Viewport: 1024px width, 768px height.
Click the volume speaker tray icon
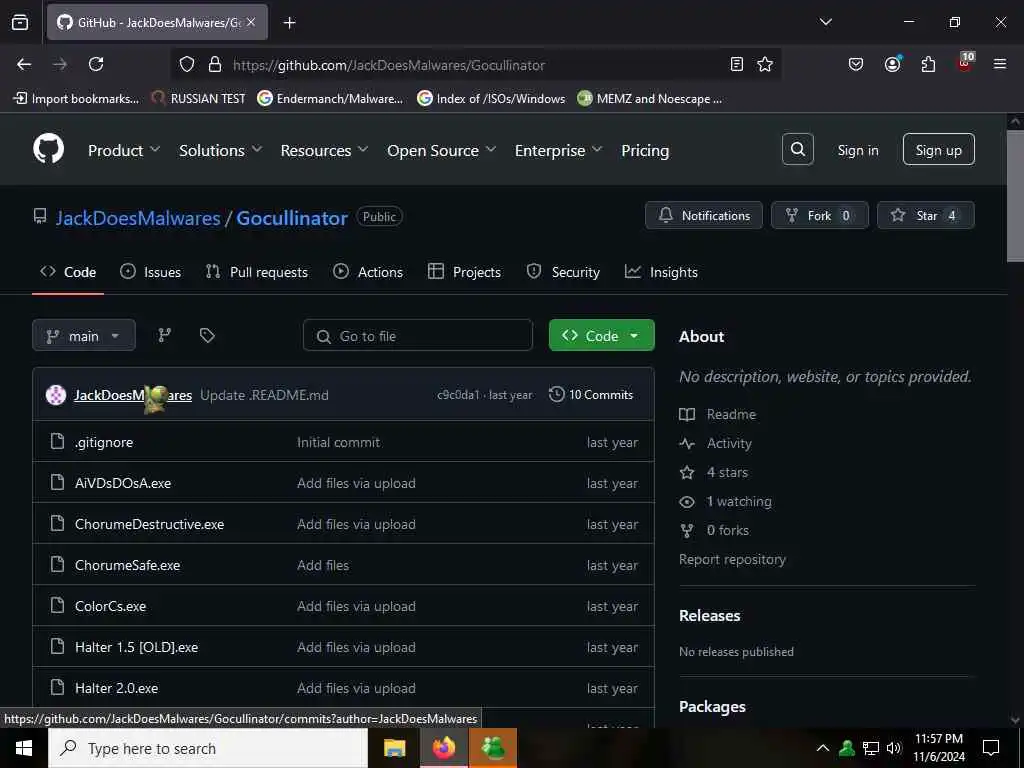[894, 748]
